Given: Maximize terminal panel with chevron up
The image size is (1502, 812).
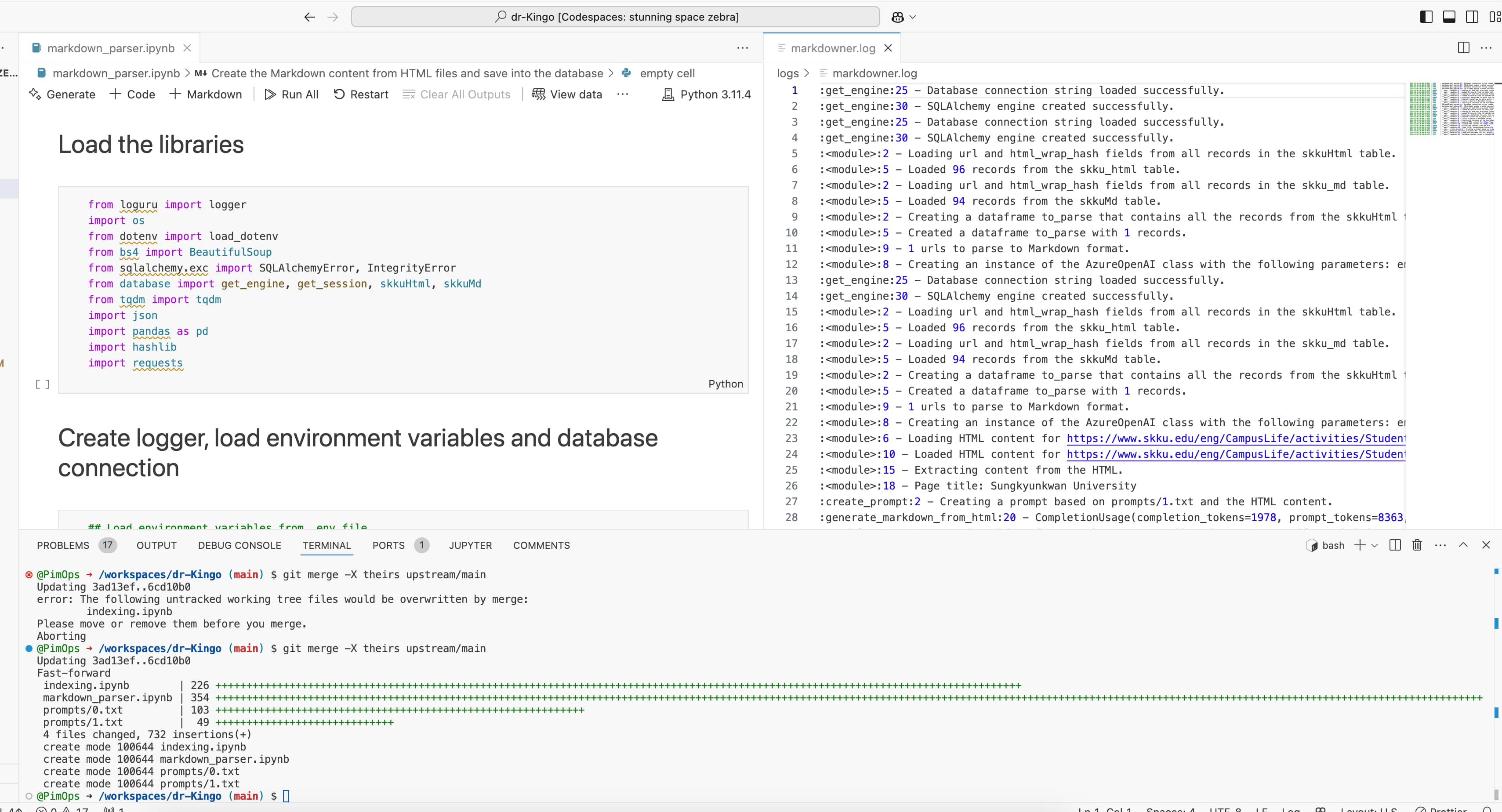Looking at the screenshot, I should (x=1463, y=545).
